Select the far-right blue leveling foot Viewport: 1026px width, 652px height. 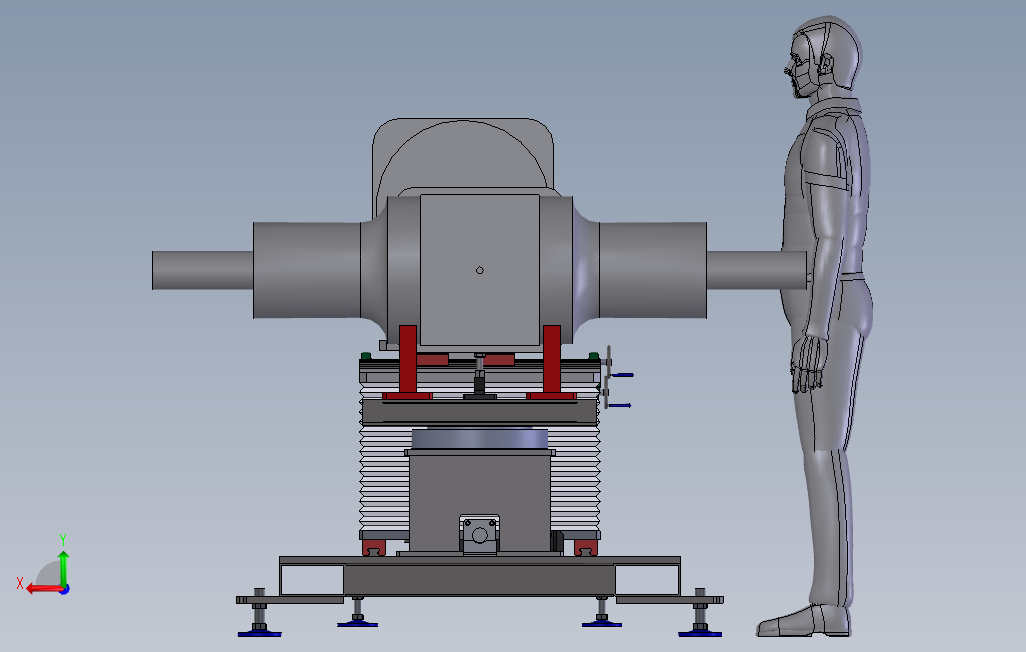coord(700,632)
